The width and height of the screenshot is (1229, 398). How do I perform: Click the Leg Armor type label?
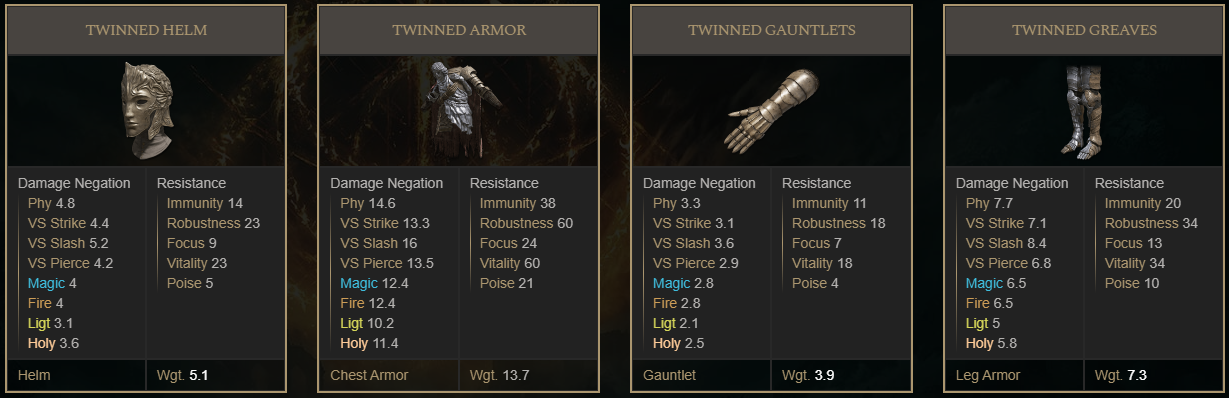tap(988, 375)
